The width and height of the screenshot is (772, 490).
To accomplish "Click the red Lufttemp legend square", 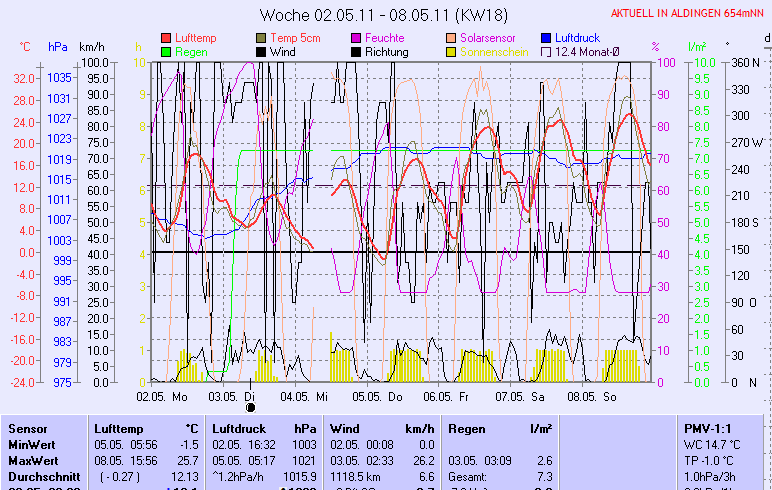I will click(x=166, y=38).
